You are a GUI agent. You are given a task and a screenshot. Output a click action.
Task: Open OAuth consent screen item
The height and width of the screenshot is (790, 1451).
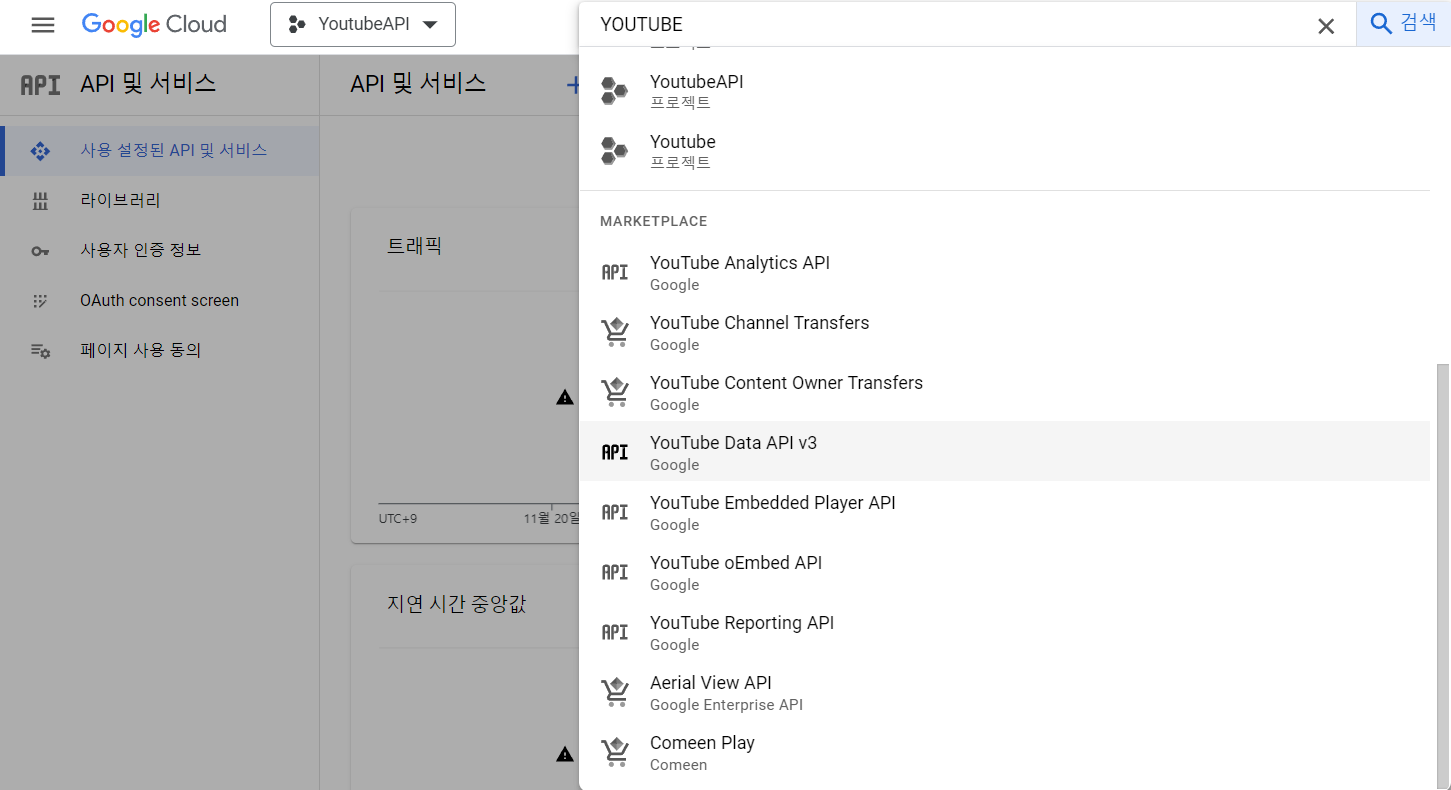pyautogui.click(x=160, y=301)
